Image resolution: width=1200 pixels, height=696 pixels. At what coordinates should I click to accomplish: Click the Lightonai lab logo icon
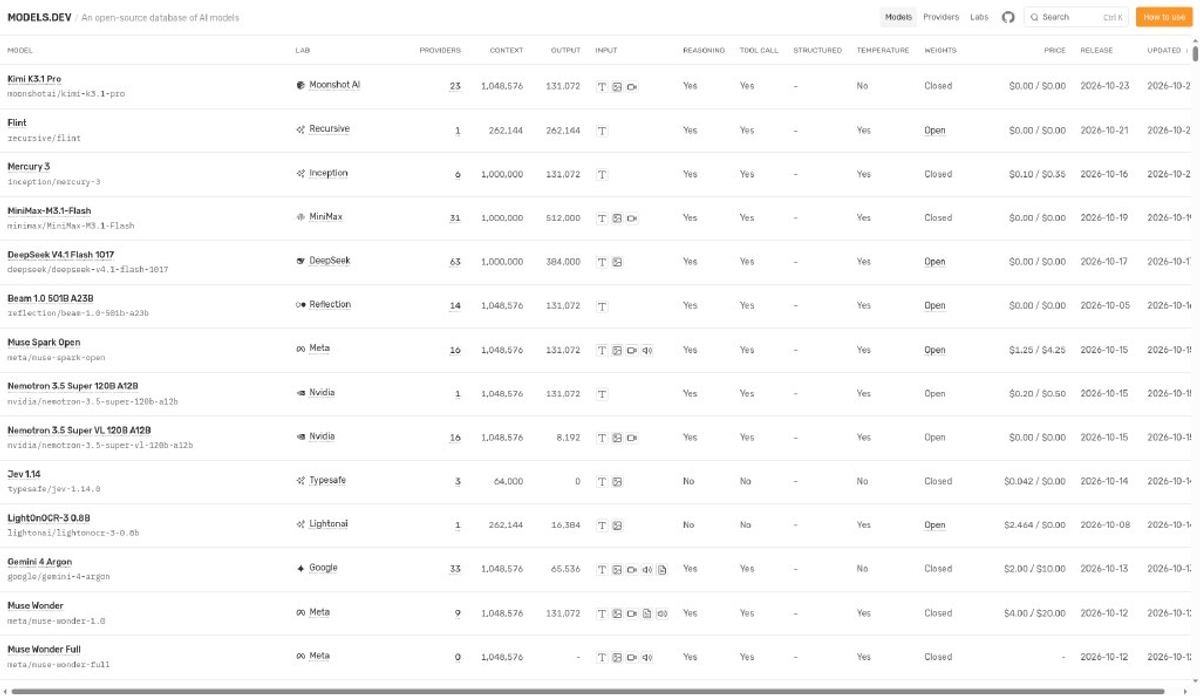pyautogui.click(x=300, y=524)
